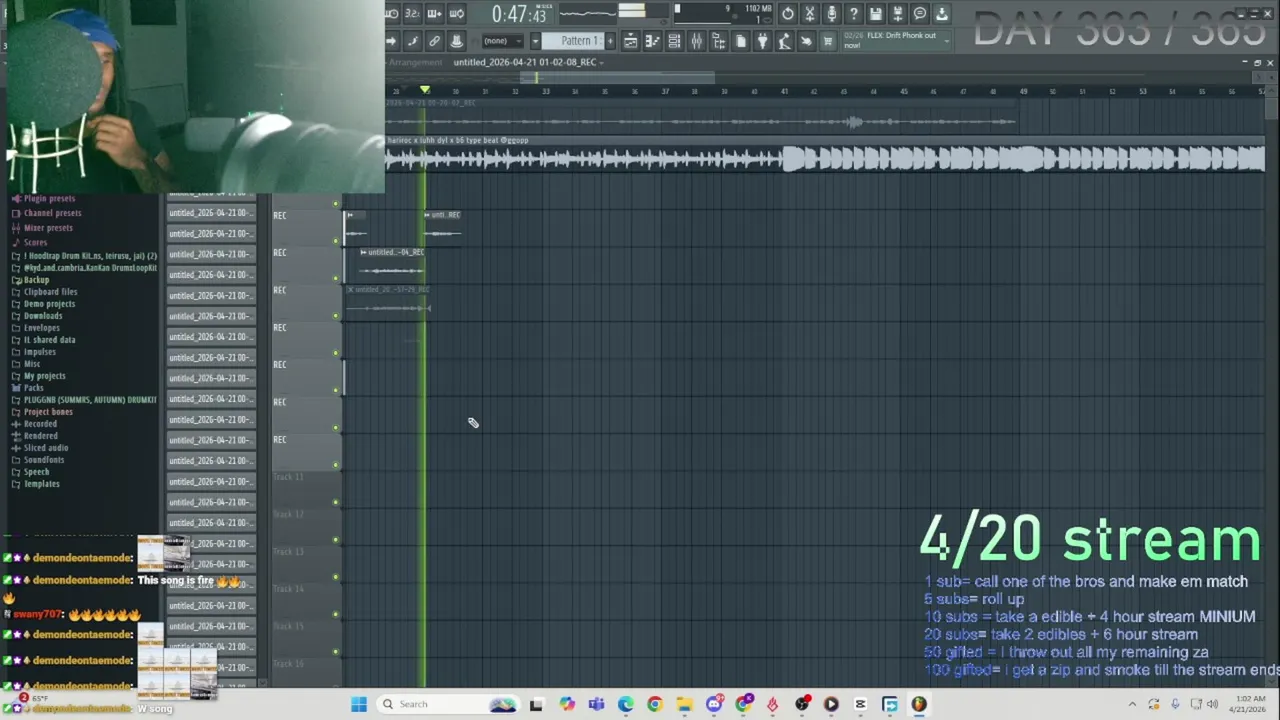Open the playlist view icon

click(630, 41)
